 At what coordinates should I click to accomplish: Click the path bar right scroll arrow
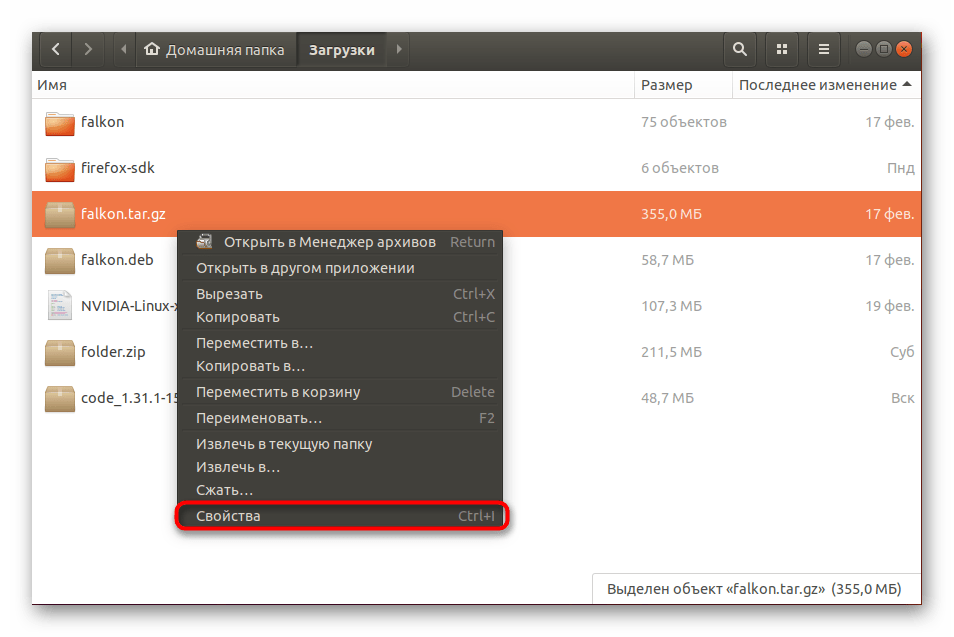[399, 49]
